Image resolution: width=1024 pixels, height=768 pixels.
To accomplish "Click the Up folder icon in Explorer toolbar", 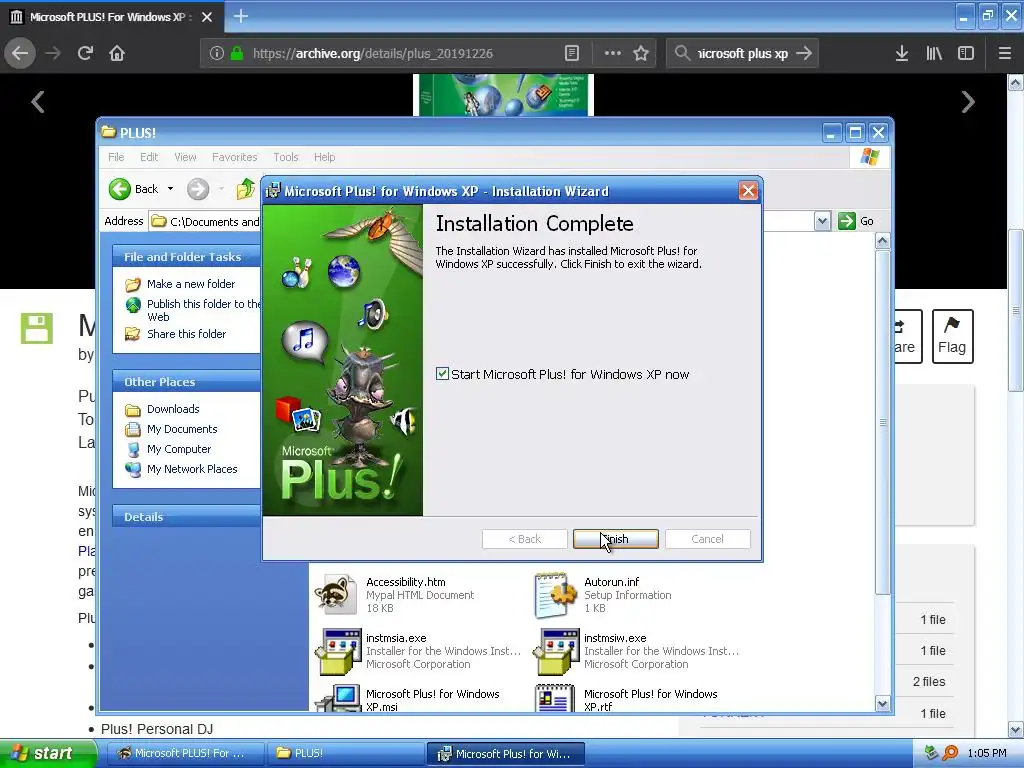I will coord(246,189).
